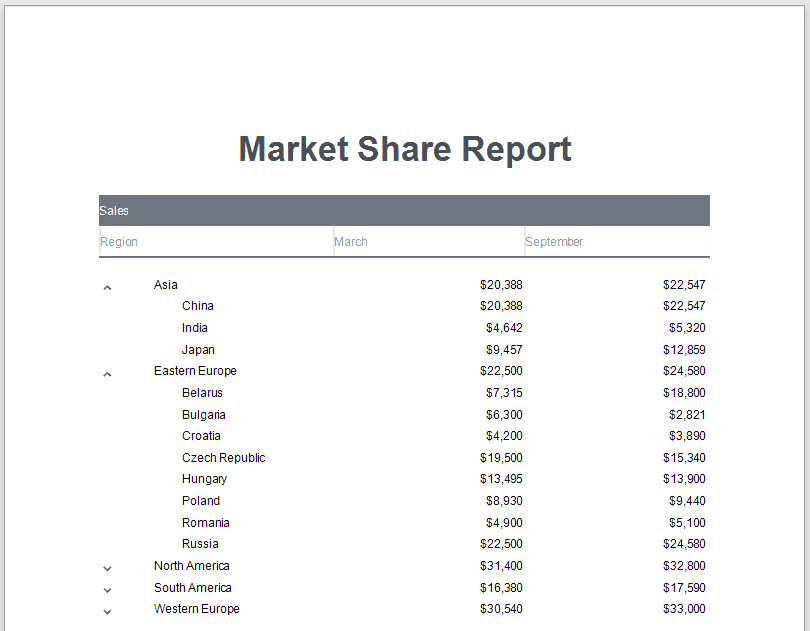Collapse the Asia region group
The width and height of the screenshot is (810, 631).
pos(108,288)
